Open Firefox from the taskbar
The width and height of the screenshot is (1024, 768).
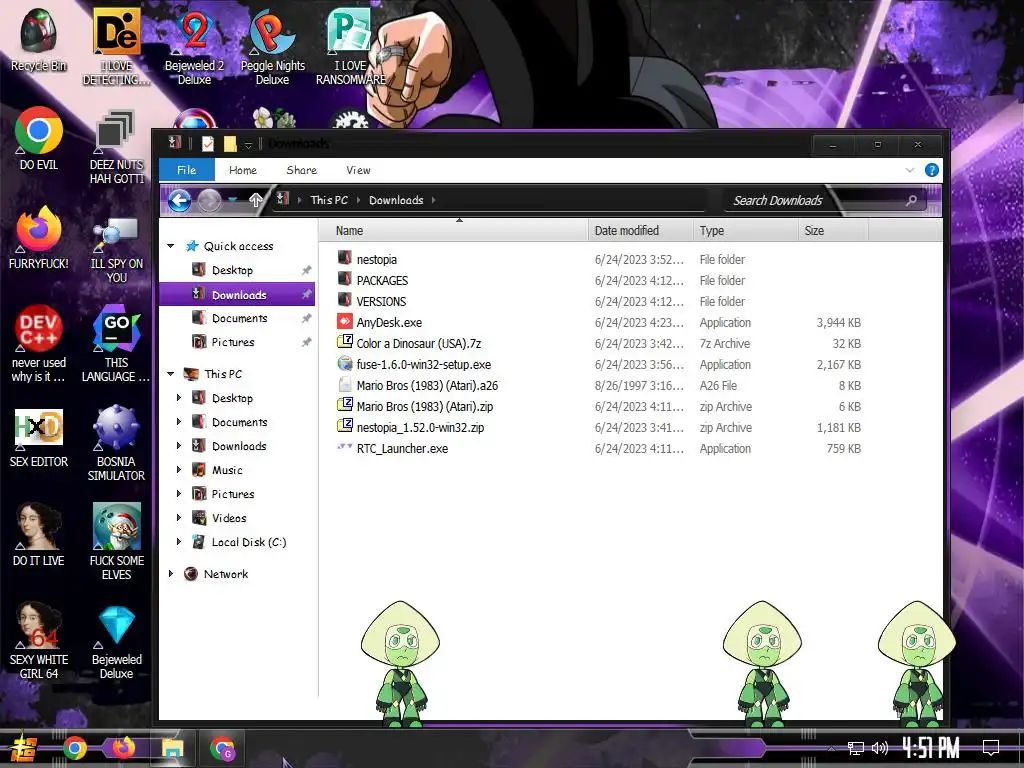123,748
